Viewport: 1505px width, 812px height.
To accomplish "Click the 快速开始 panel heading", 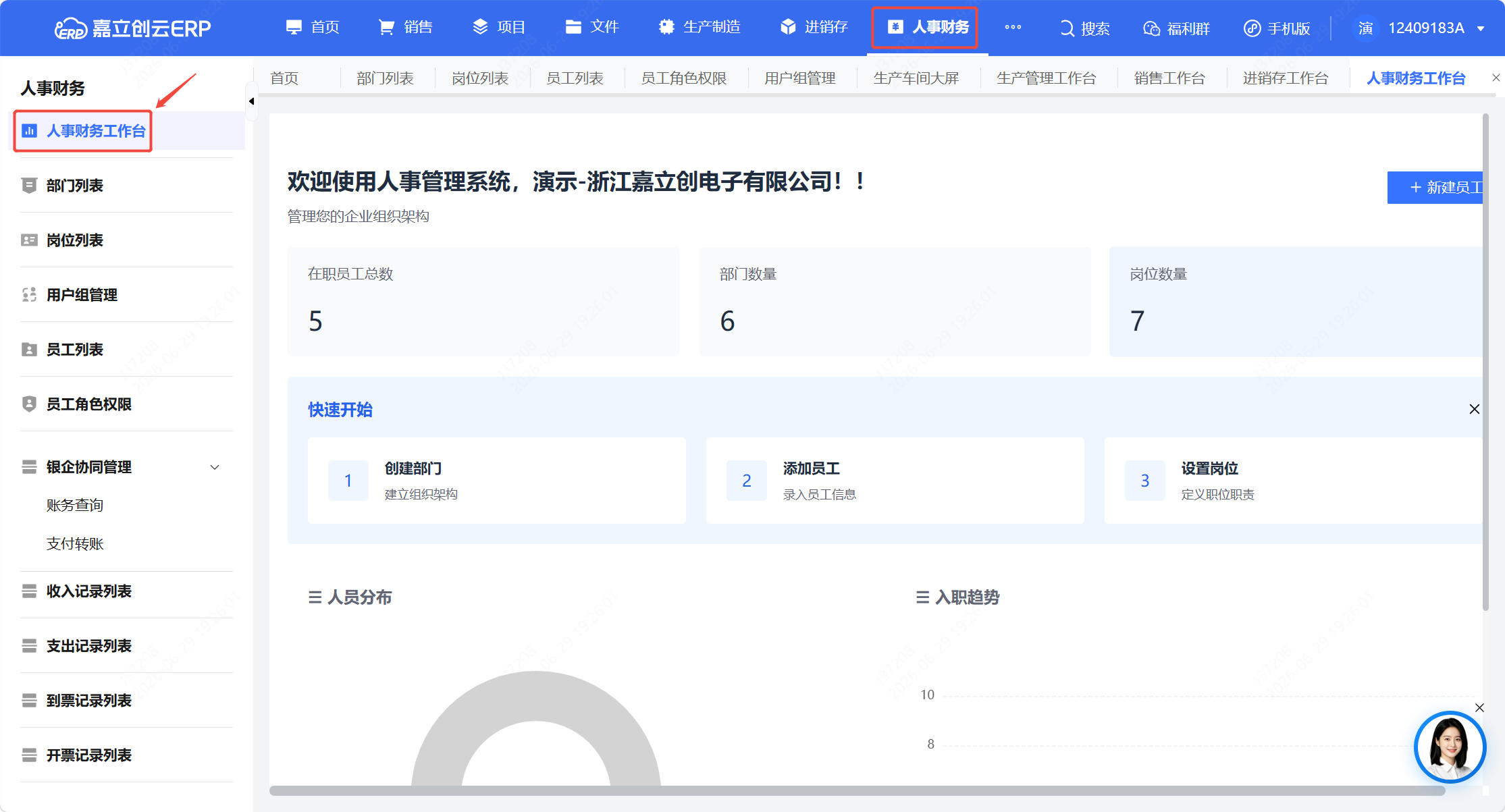I will coord(340,410).
